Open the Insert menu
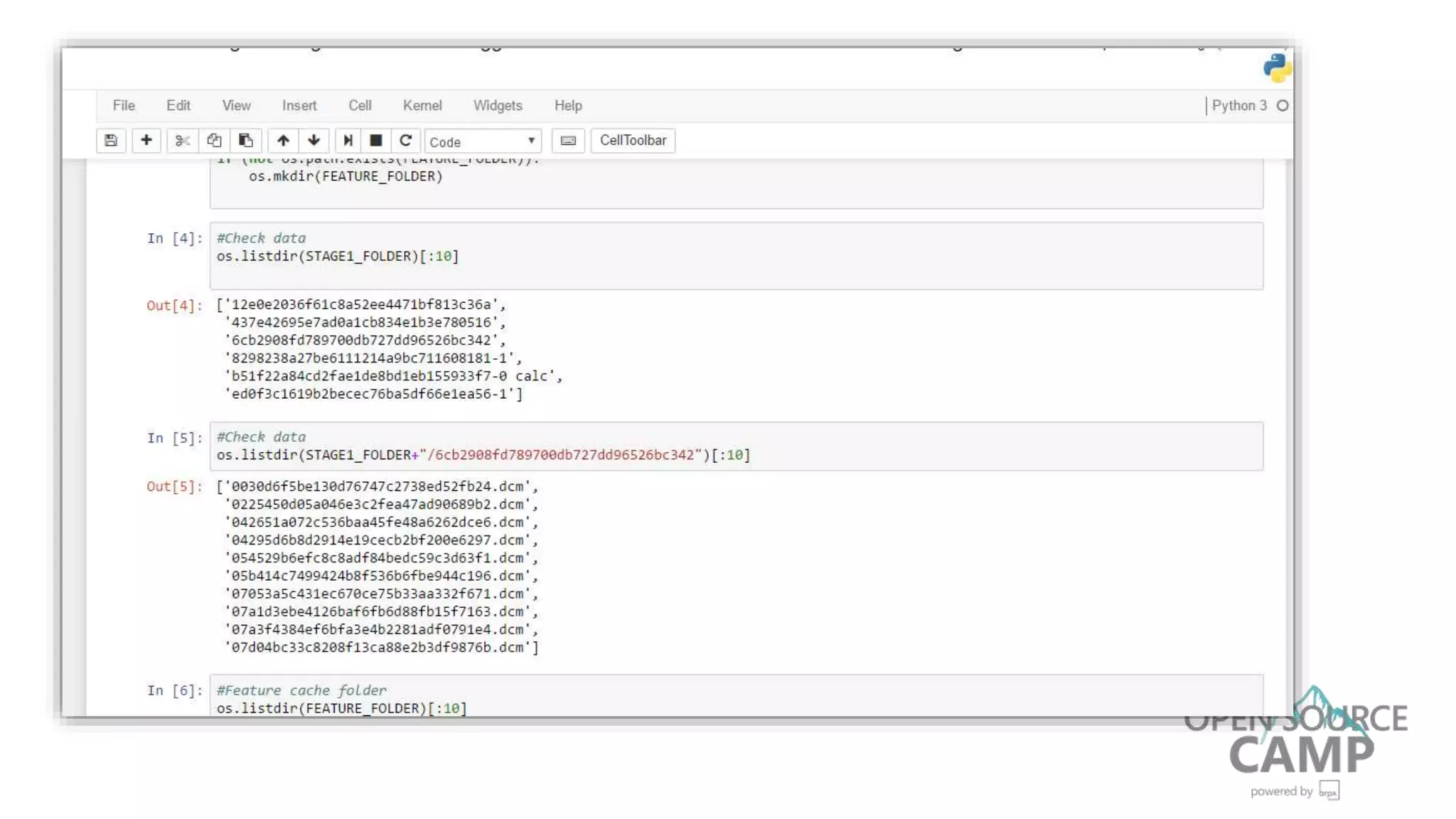 point(299,106)
